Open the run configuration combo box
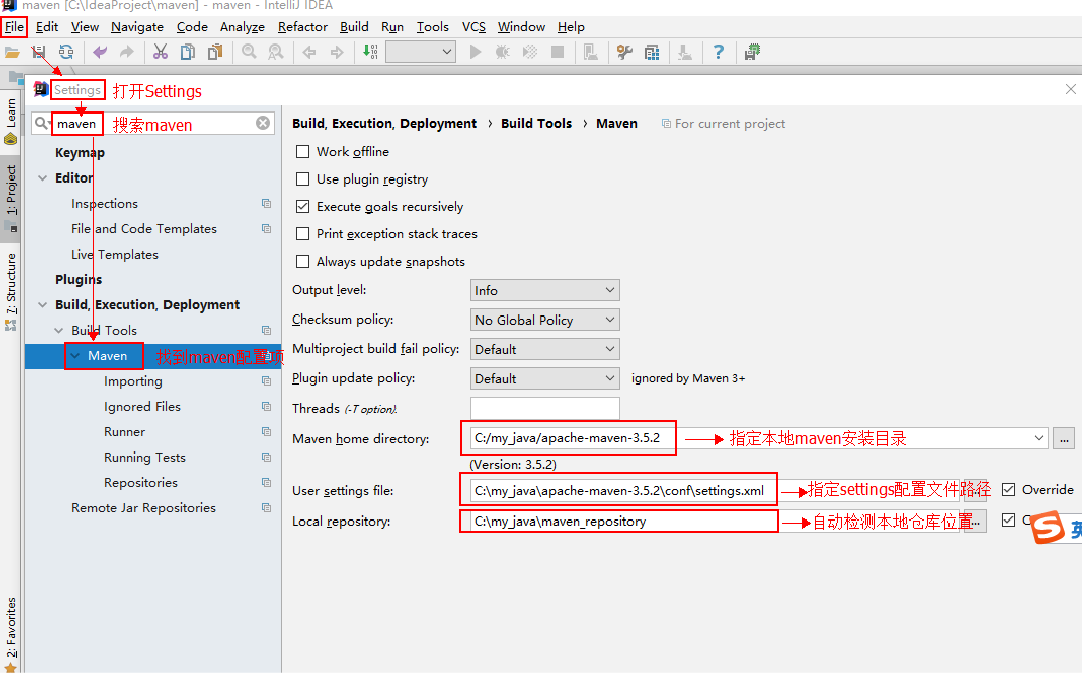The width and height of the screenshot is (1082, 676). pos(420,52)
